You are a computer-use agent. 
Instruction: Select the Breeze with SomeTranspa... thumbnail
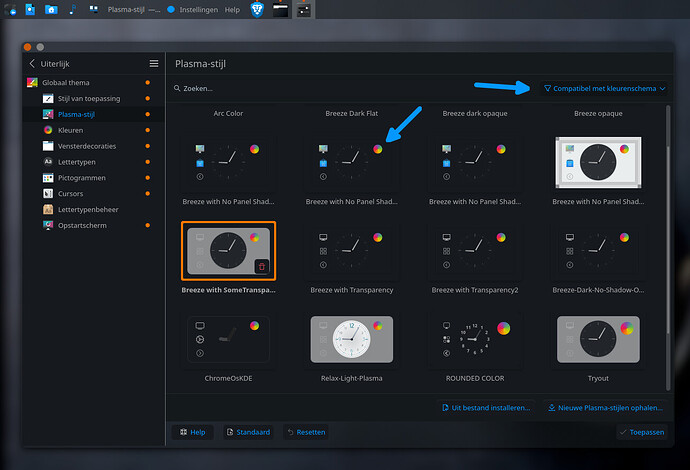tap(228, 251)
